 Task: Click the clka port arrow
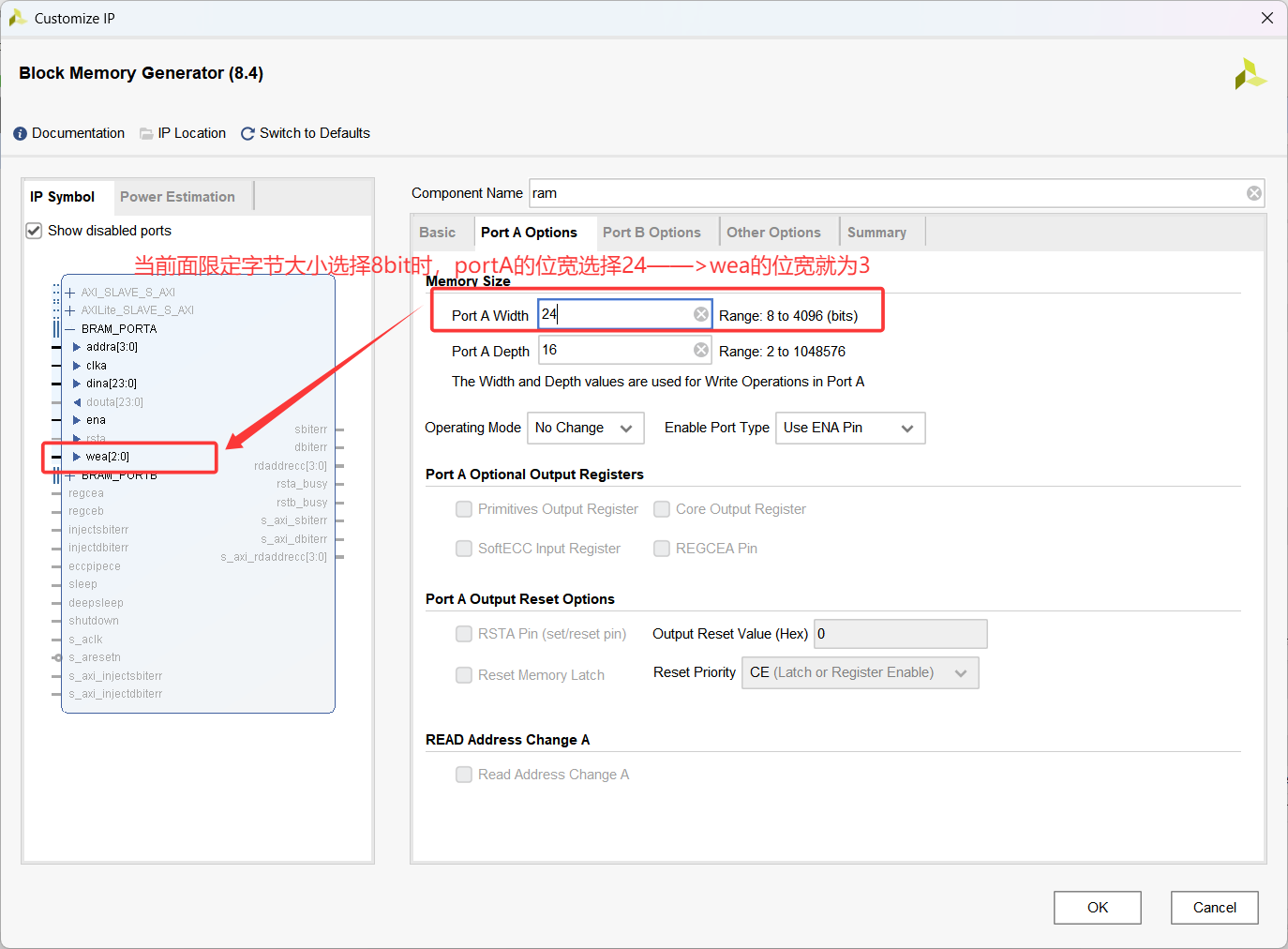tap(77, 366)
